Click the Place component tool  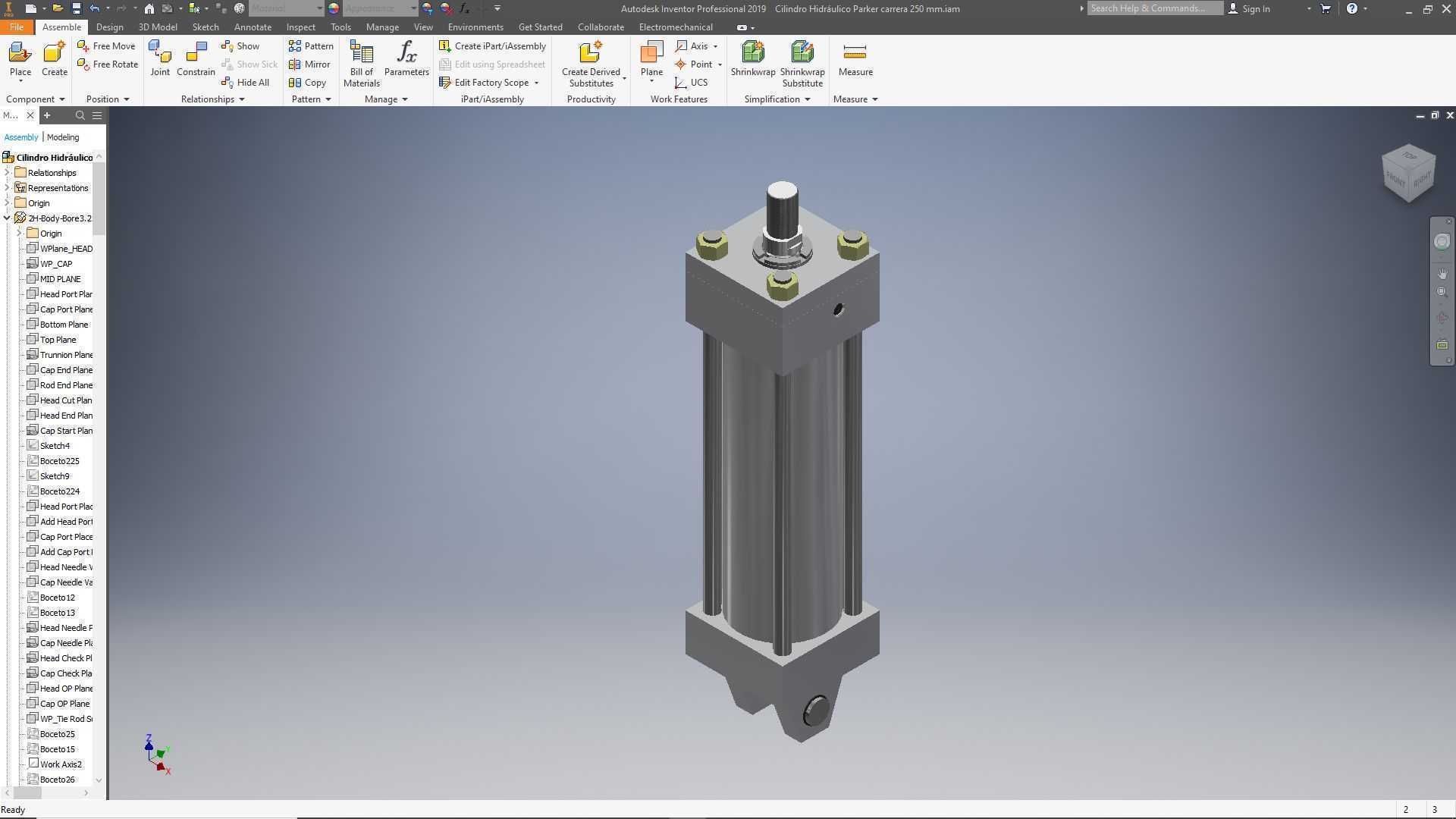(20, 59)
